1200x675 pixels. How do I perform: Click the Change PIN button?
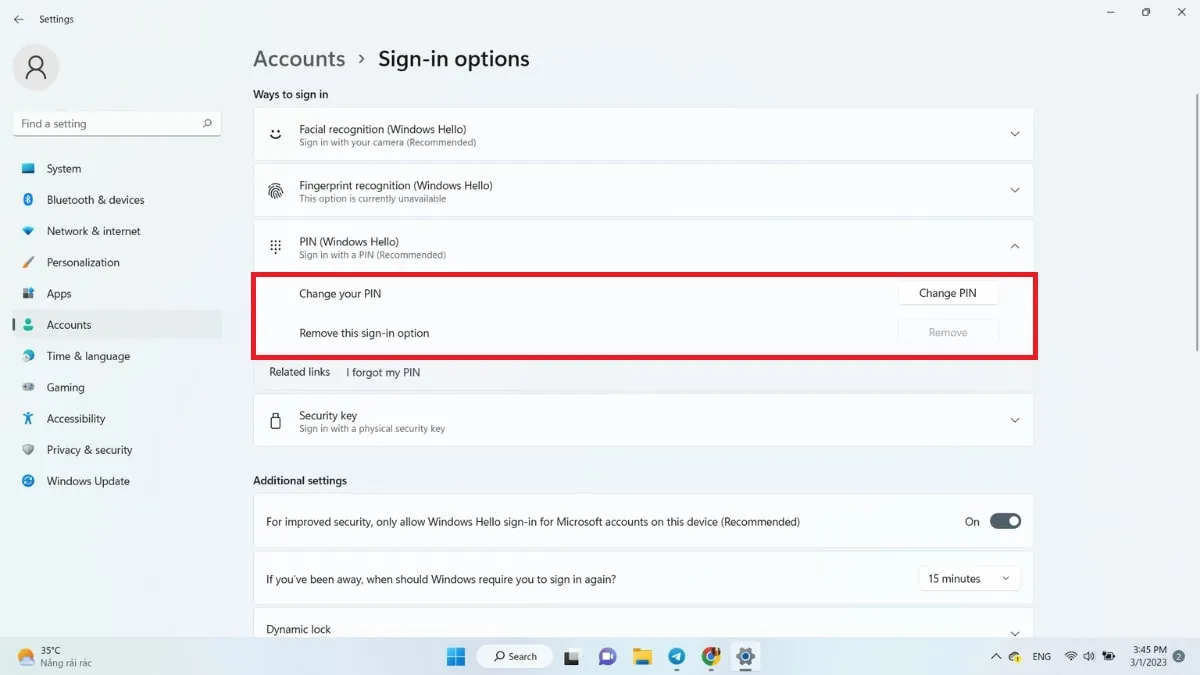(x=947, y=293)
